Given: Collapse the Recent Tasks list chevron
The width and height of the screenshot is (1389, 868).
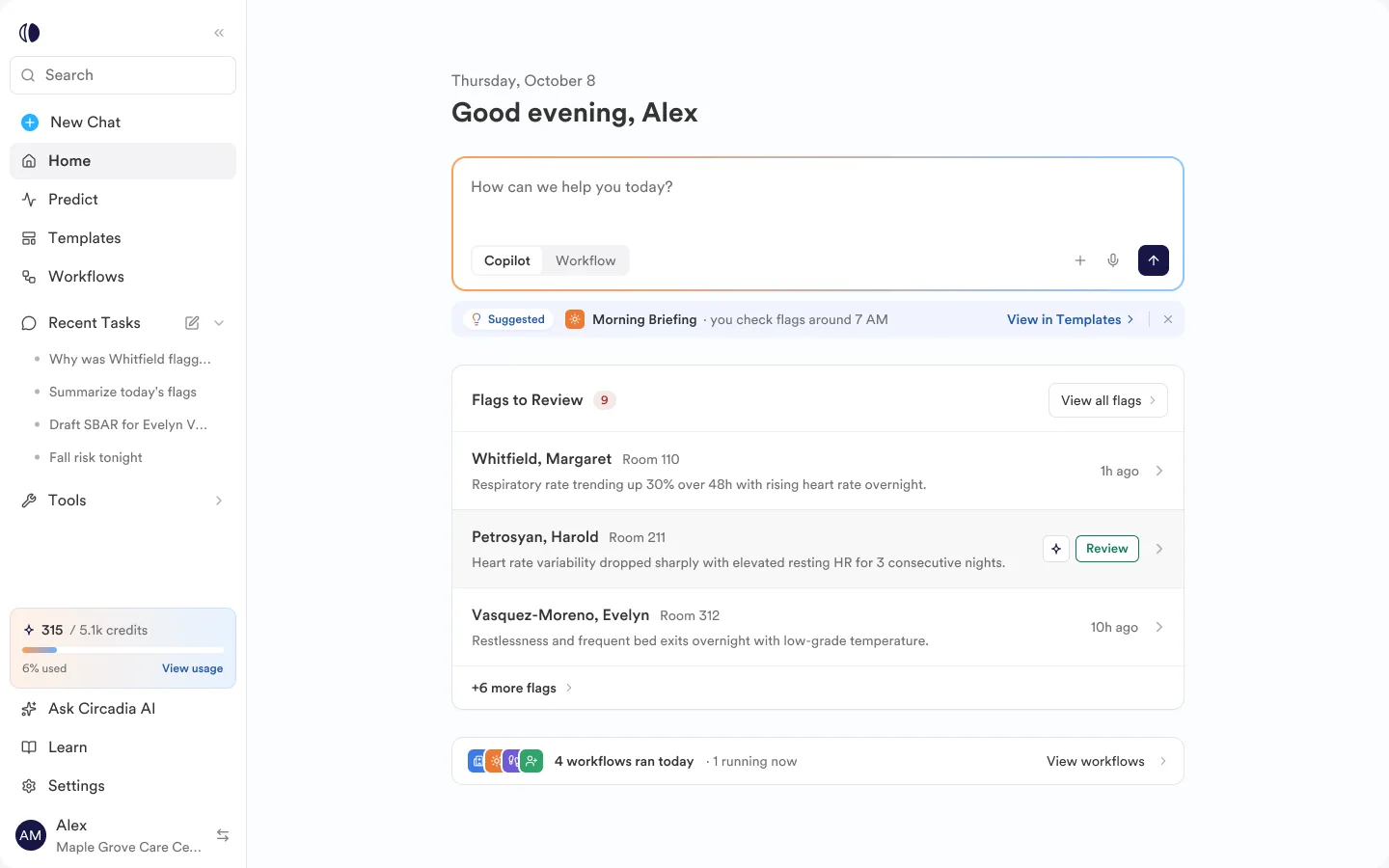Looking at the screenshot, I should coord(219,323).
